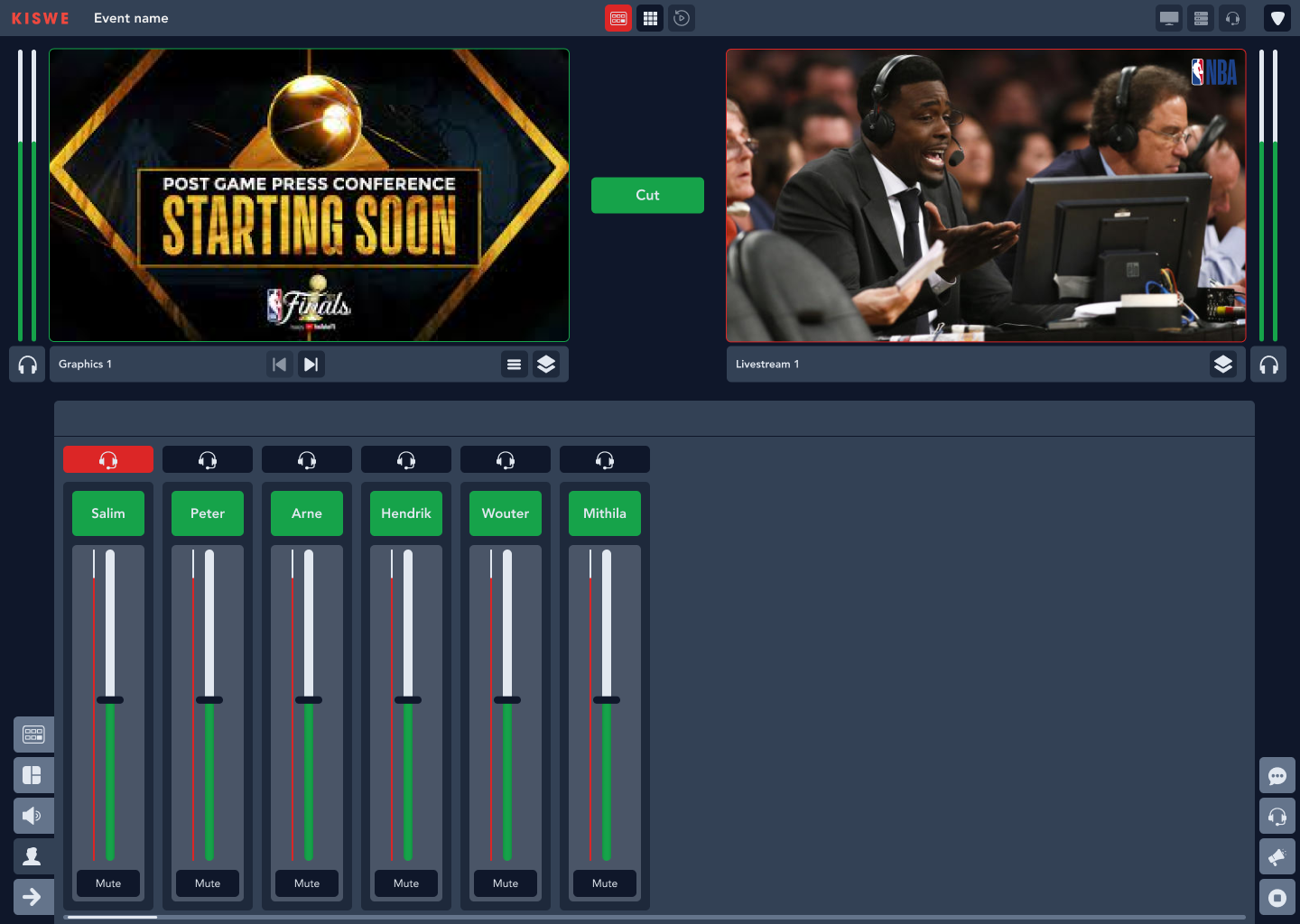This screenshot has width=1300, height=924.
Task: Open the instant replay panel
Action: pos(682,18)
